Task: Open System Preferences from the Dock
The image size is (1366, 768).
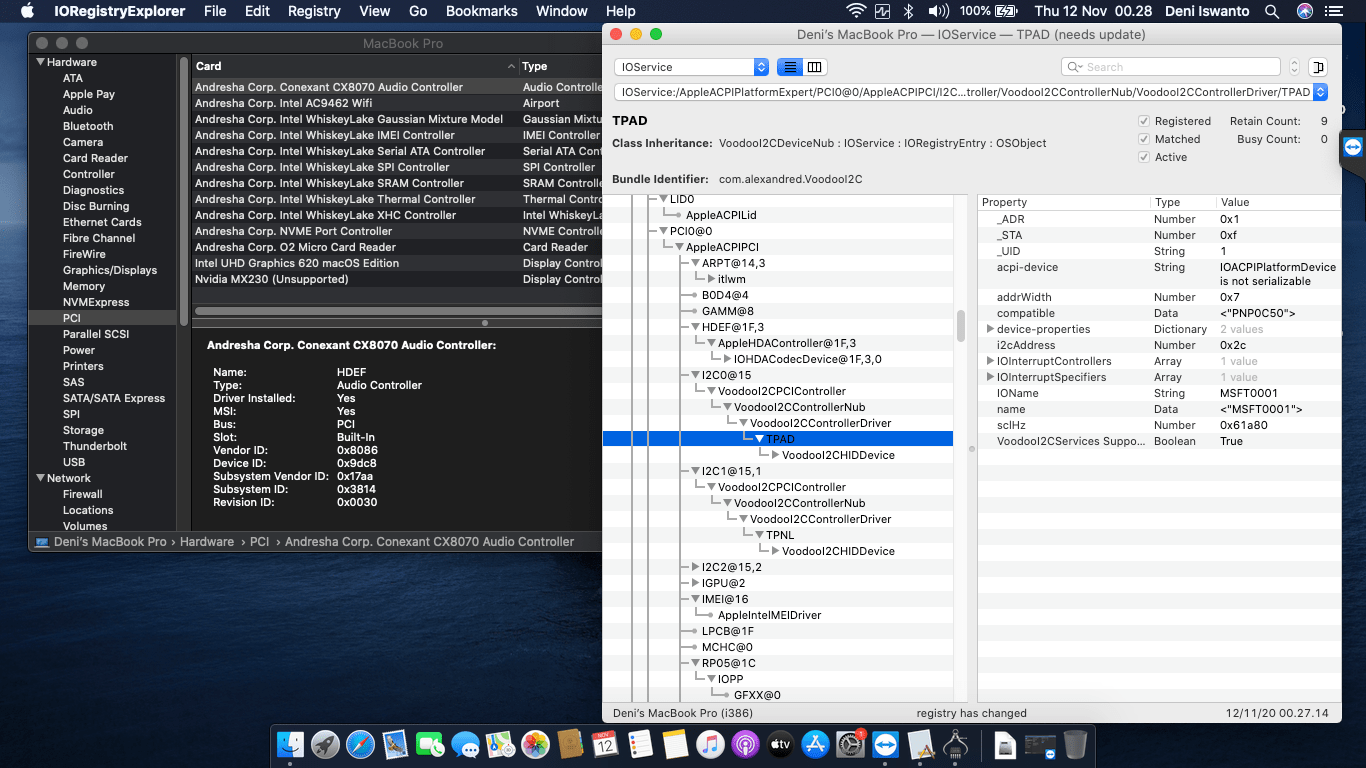Action: (850, 744)
